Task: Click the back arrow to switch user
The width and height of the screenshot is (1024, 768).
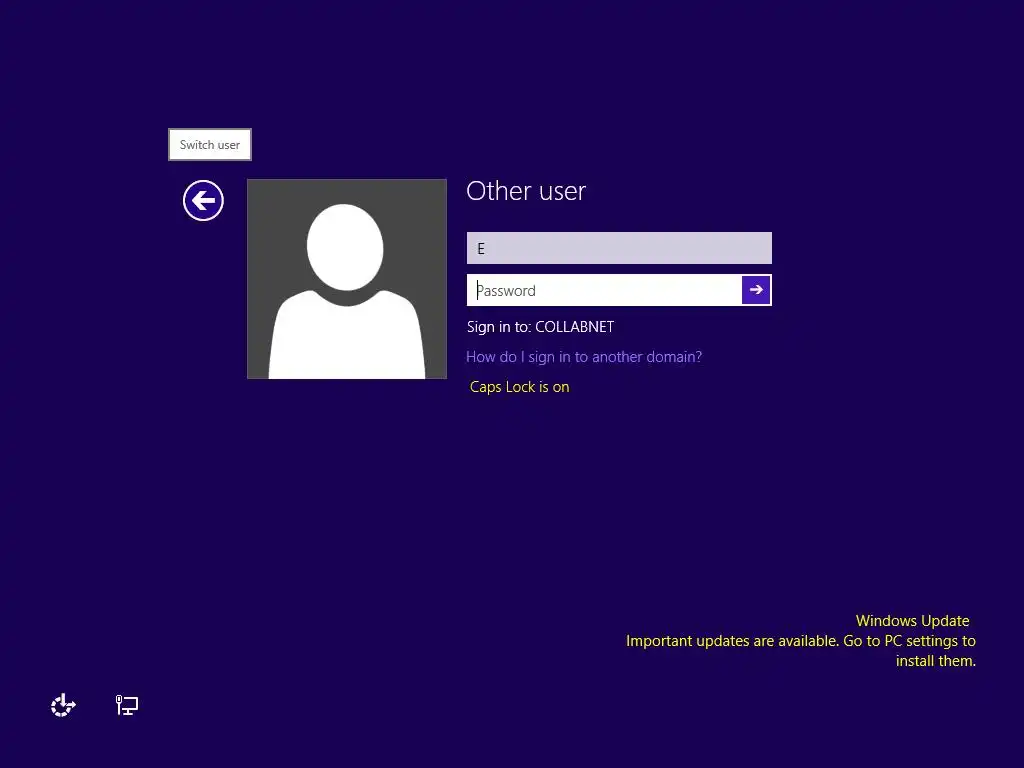Action: [x=203, y=200]
